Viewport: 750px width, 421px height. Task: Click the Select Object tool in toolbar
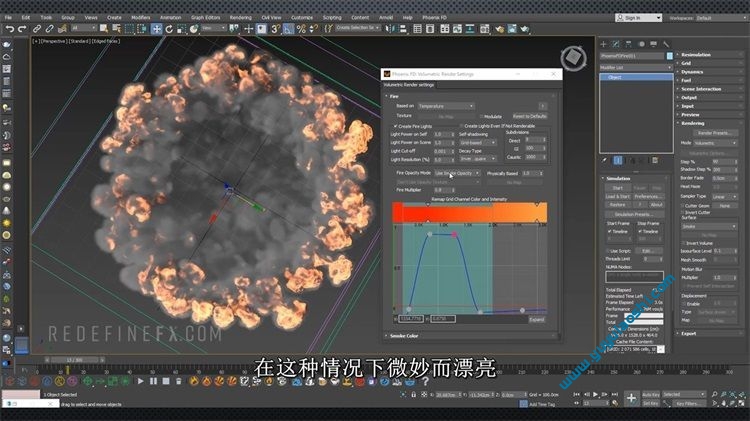tap(103, 29)
